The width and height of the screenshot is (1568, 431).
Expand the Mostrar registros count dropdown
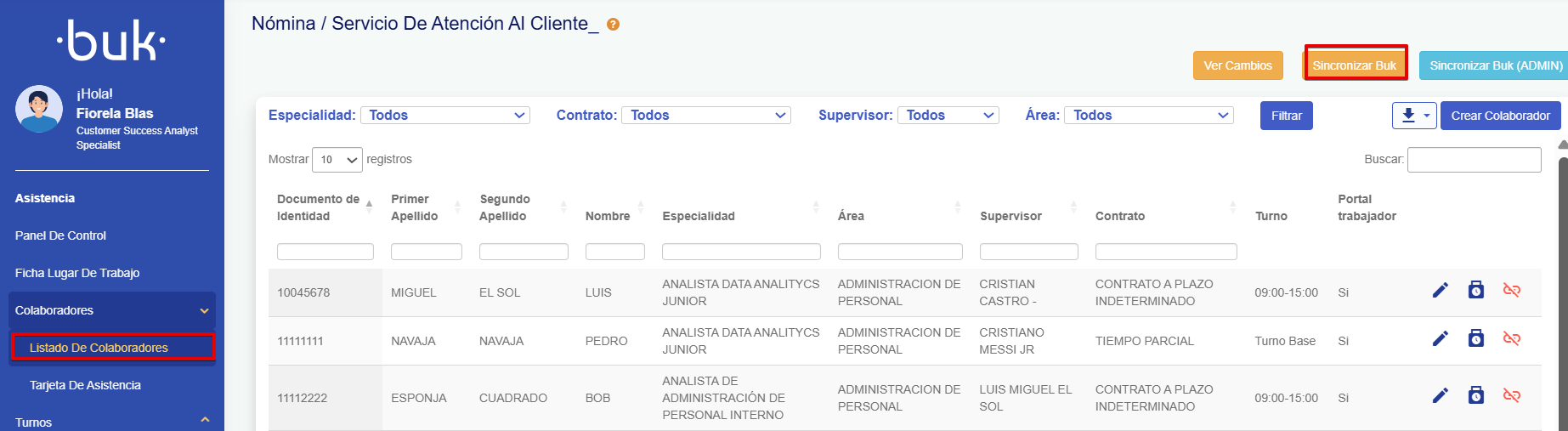(337, 160)
